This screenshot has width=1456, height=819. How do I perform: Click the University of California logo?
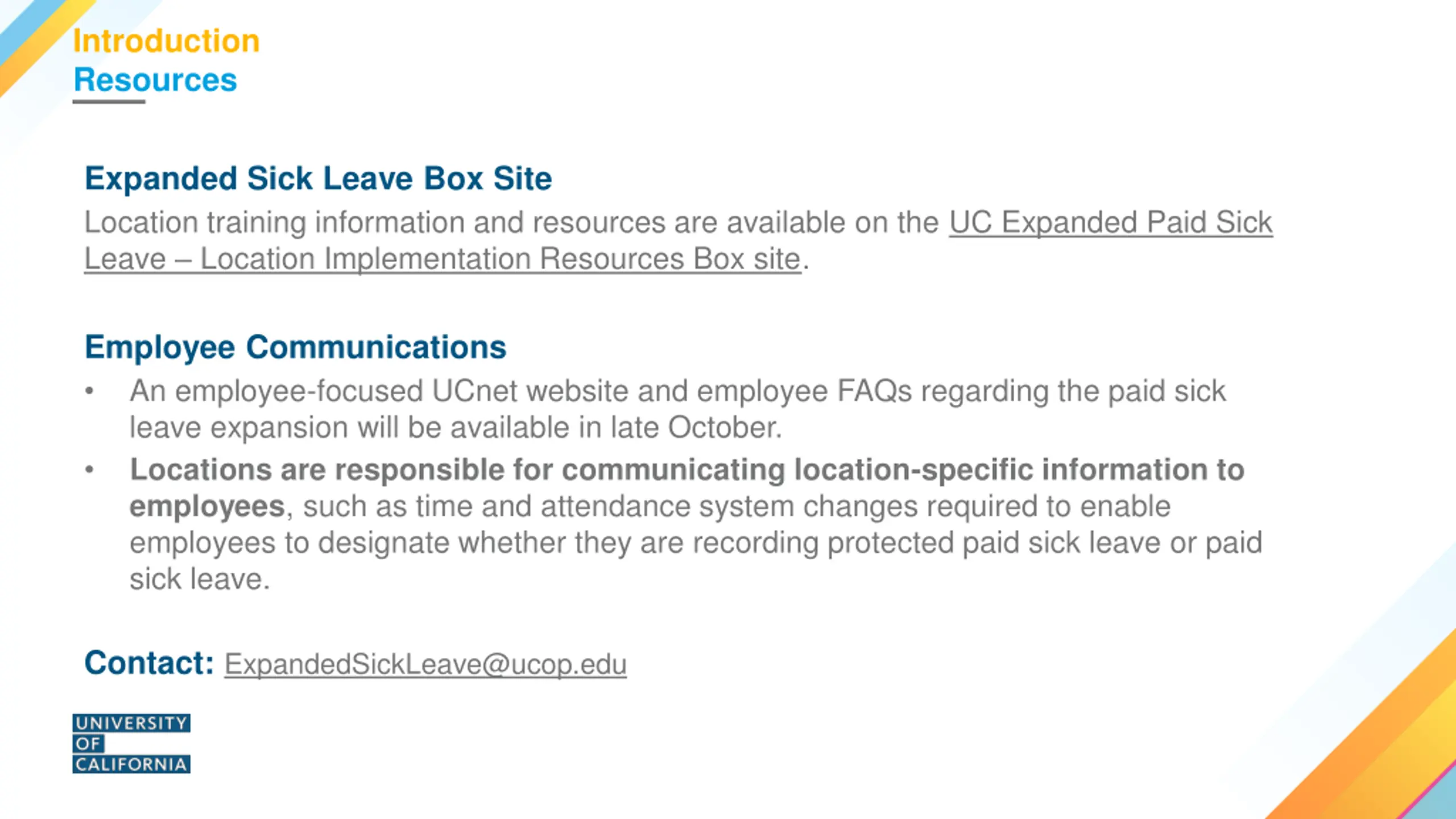(x=131, y=743)
